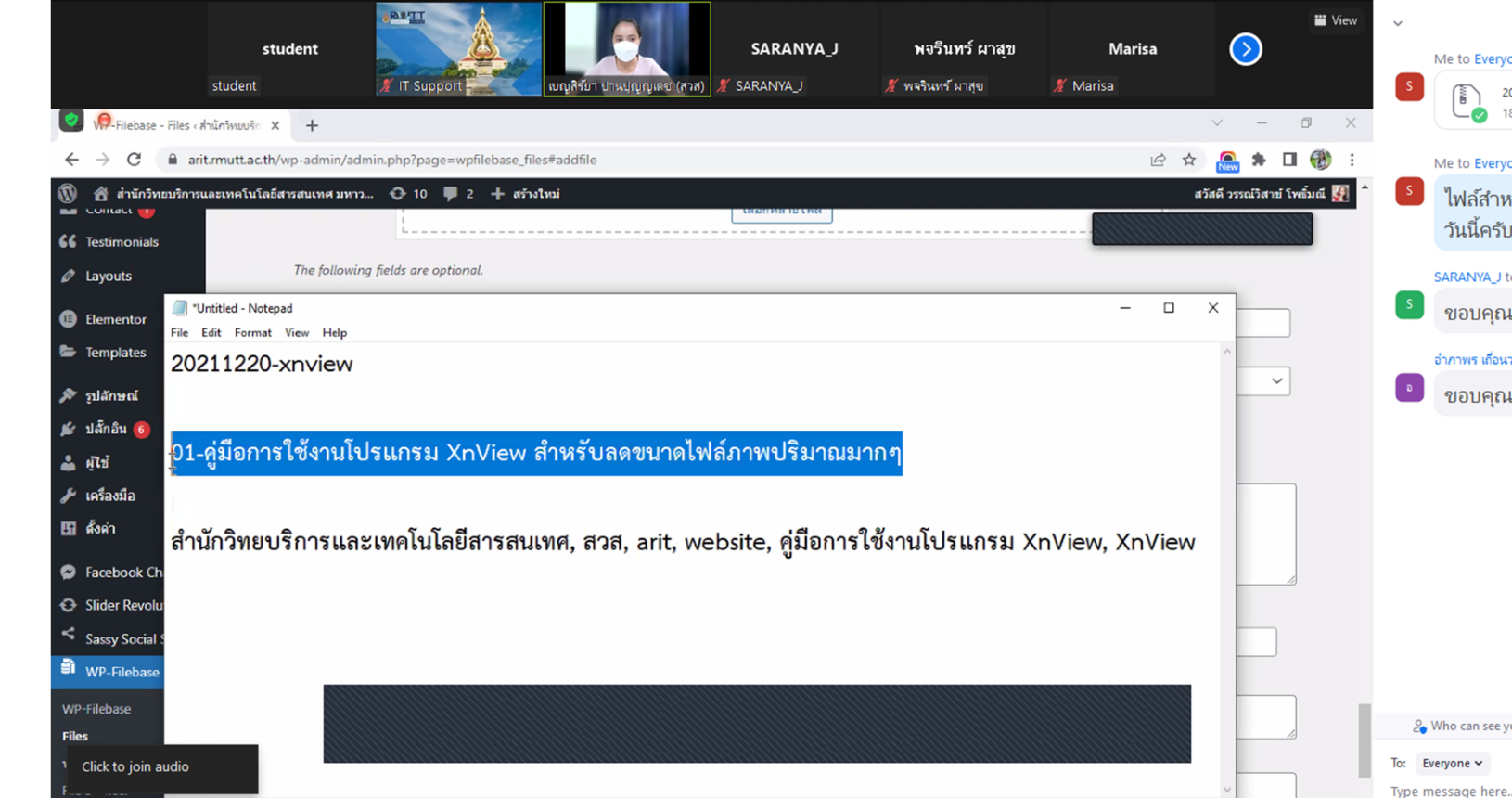Select the Marisa participant tile
The image size is (1512, 798).
point(1133,48)
